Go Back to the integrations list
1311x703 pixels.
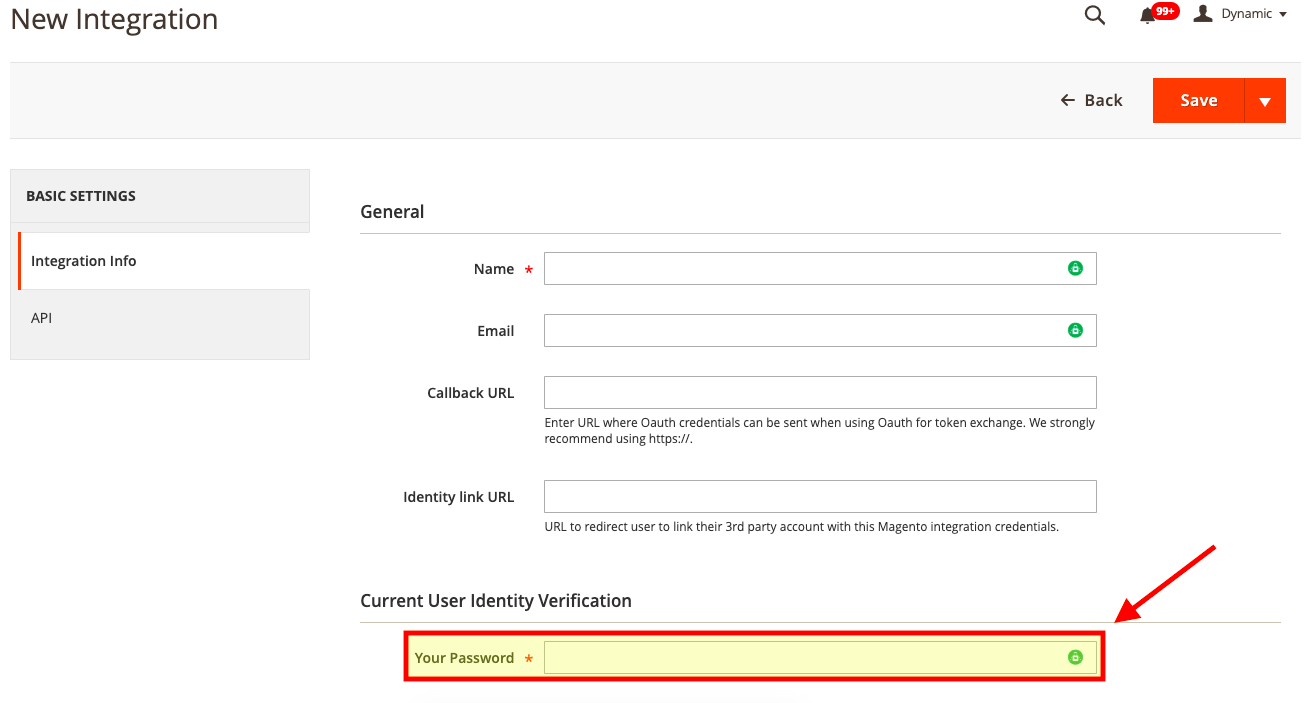pos(1092,100)
